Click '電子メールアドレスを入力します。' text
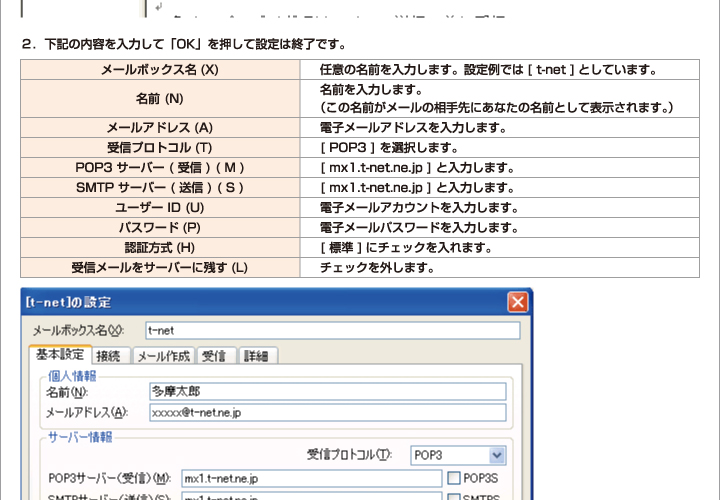This screenshot has height=500, width=720. coord(413,127)
